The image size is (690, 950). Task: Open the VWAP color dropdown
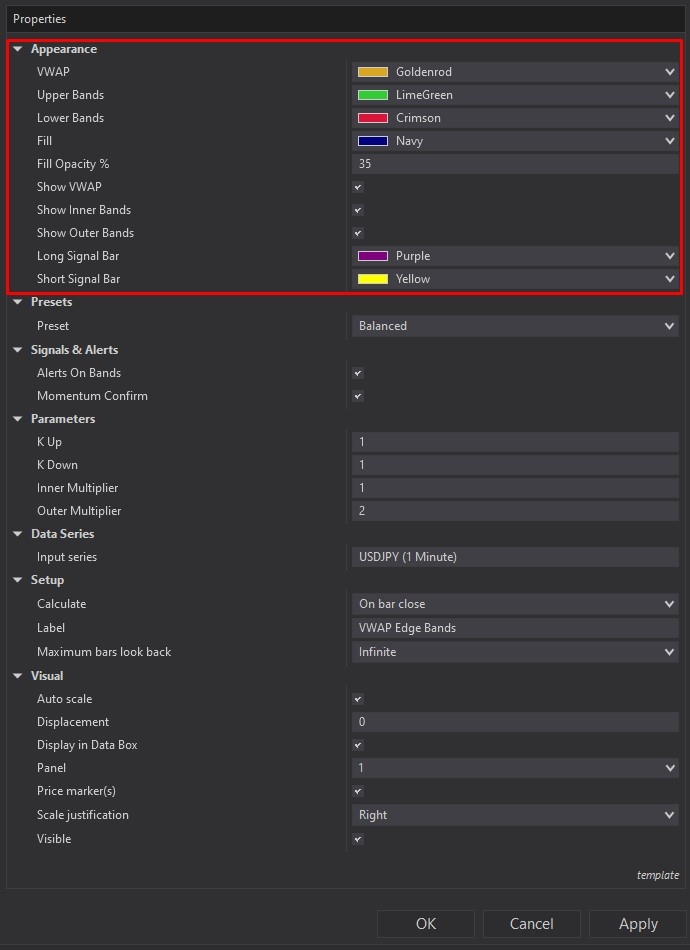click(668, 71)
